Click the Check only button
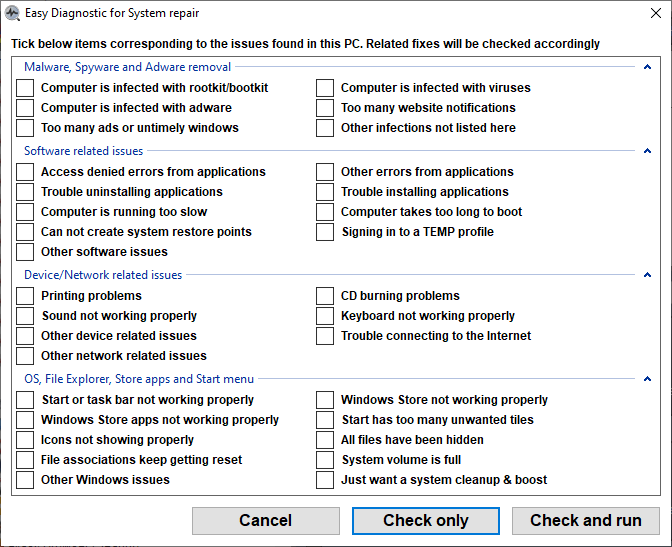 426,521
